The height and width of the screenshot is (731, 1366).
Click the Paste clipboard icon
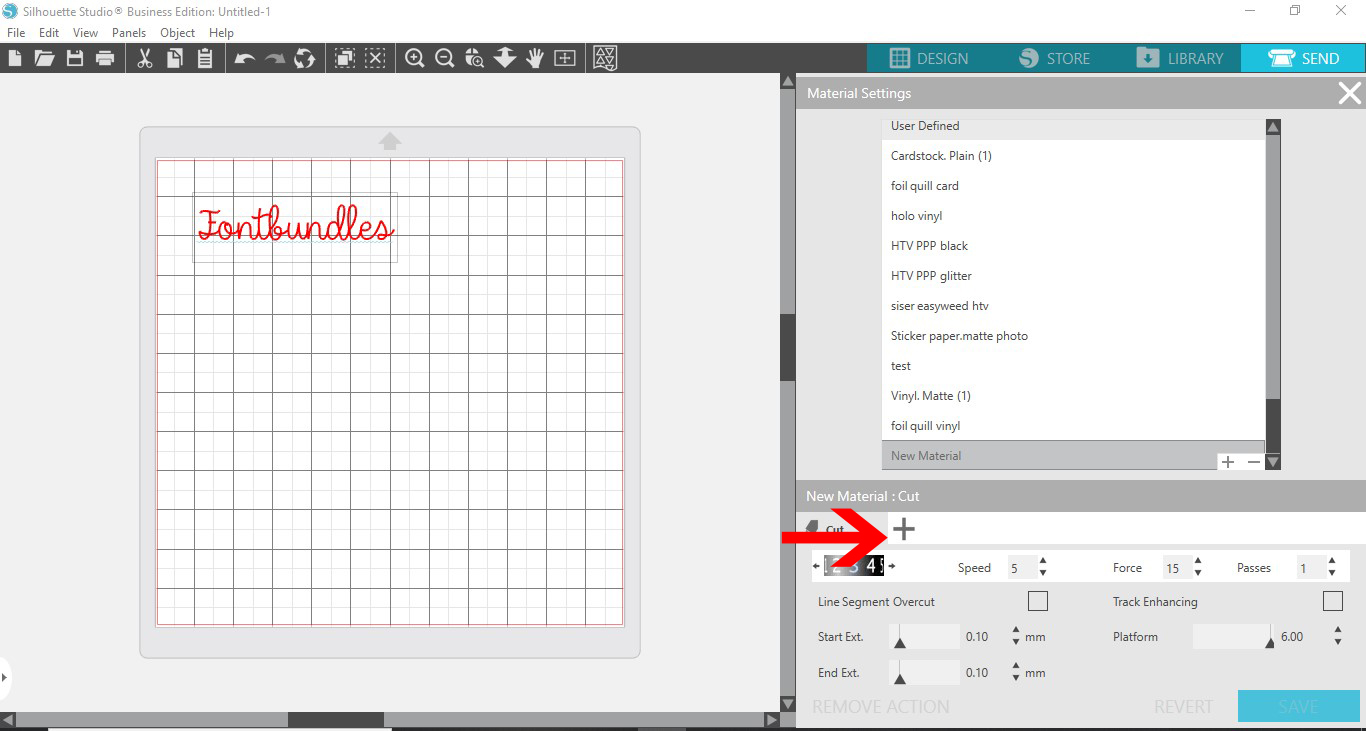coord(205,58)
